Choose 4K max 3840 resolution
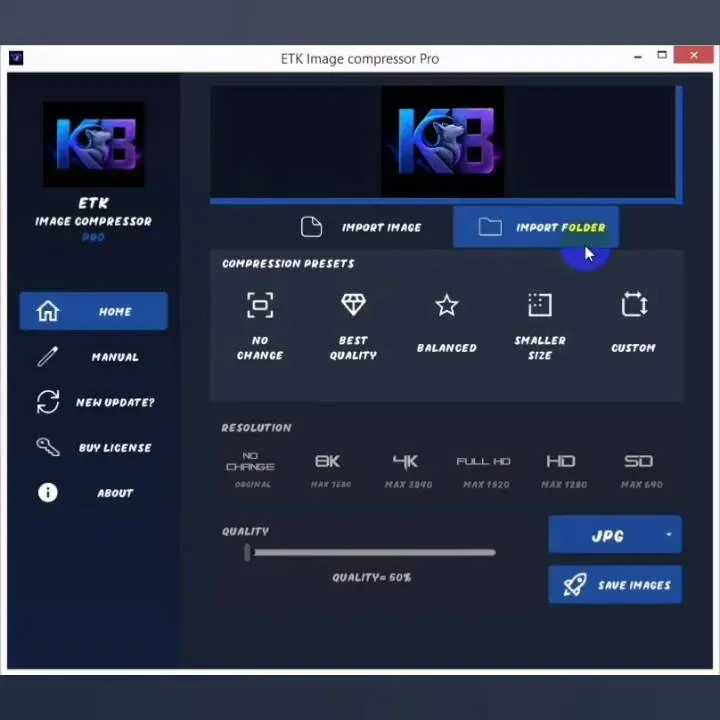The height and width of the screenshot is (720, 720). click(x=408, y=469)
